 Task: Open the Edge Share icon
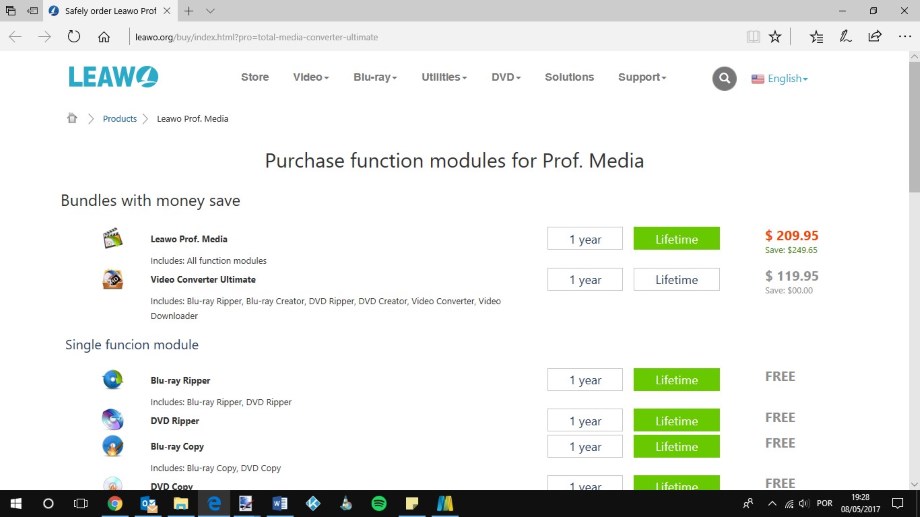click(x=875, y=37)
